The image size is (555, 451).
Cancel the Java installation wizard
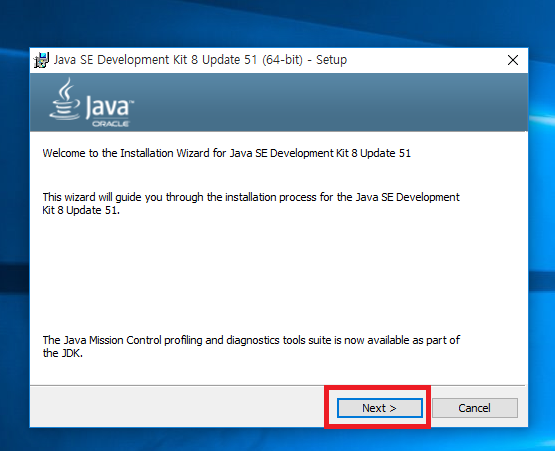click(475, 408)
